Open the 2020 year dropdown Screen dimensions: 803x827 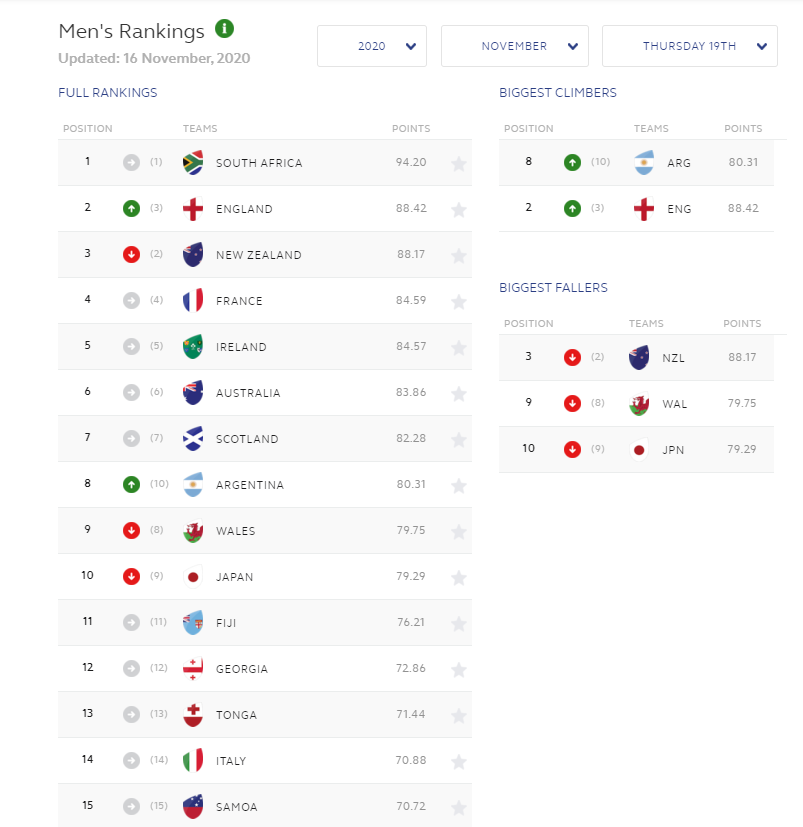point(372,46)
